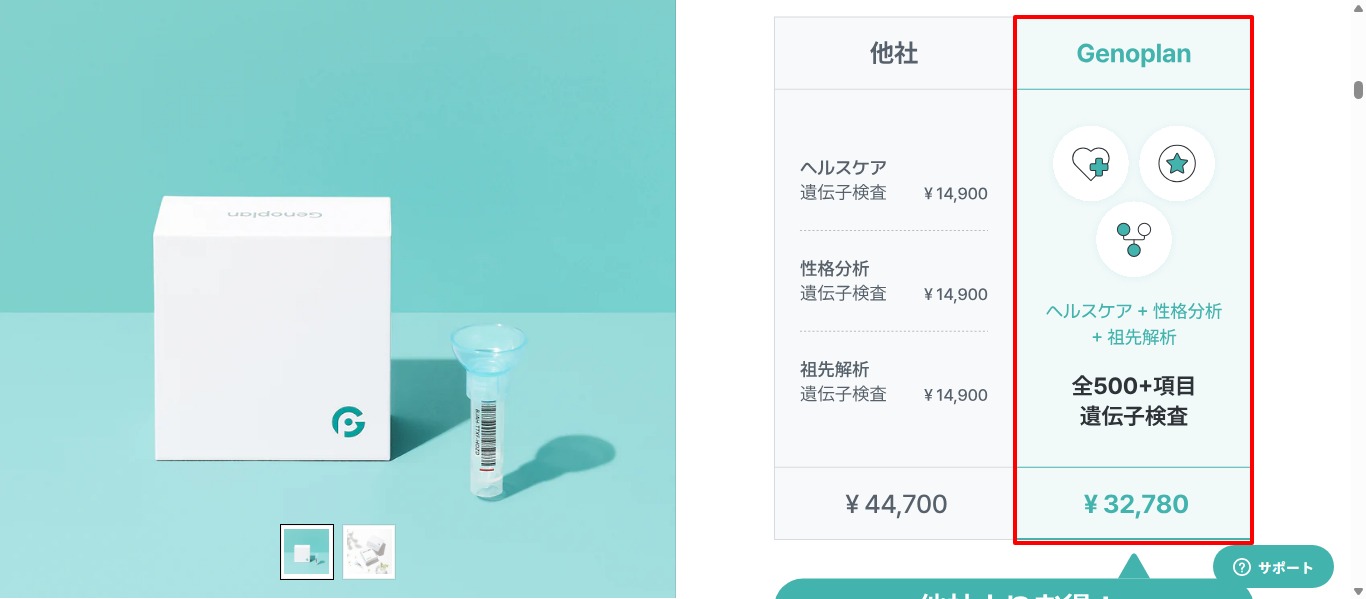1366x599 pixels.
Task: Click the personality analysis star icon
Action: click(1177, 163)
